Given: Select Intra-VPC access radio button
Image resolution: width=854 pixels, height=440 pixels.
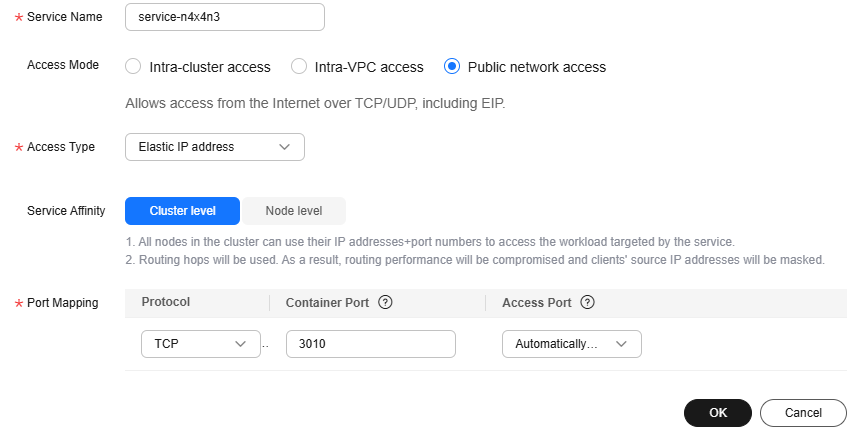Looking at the screenshot, I should 298,66.
